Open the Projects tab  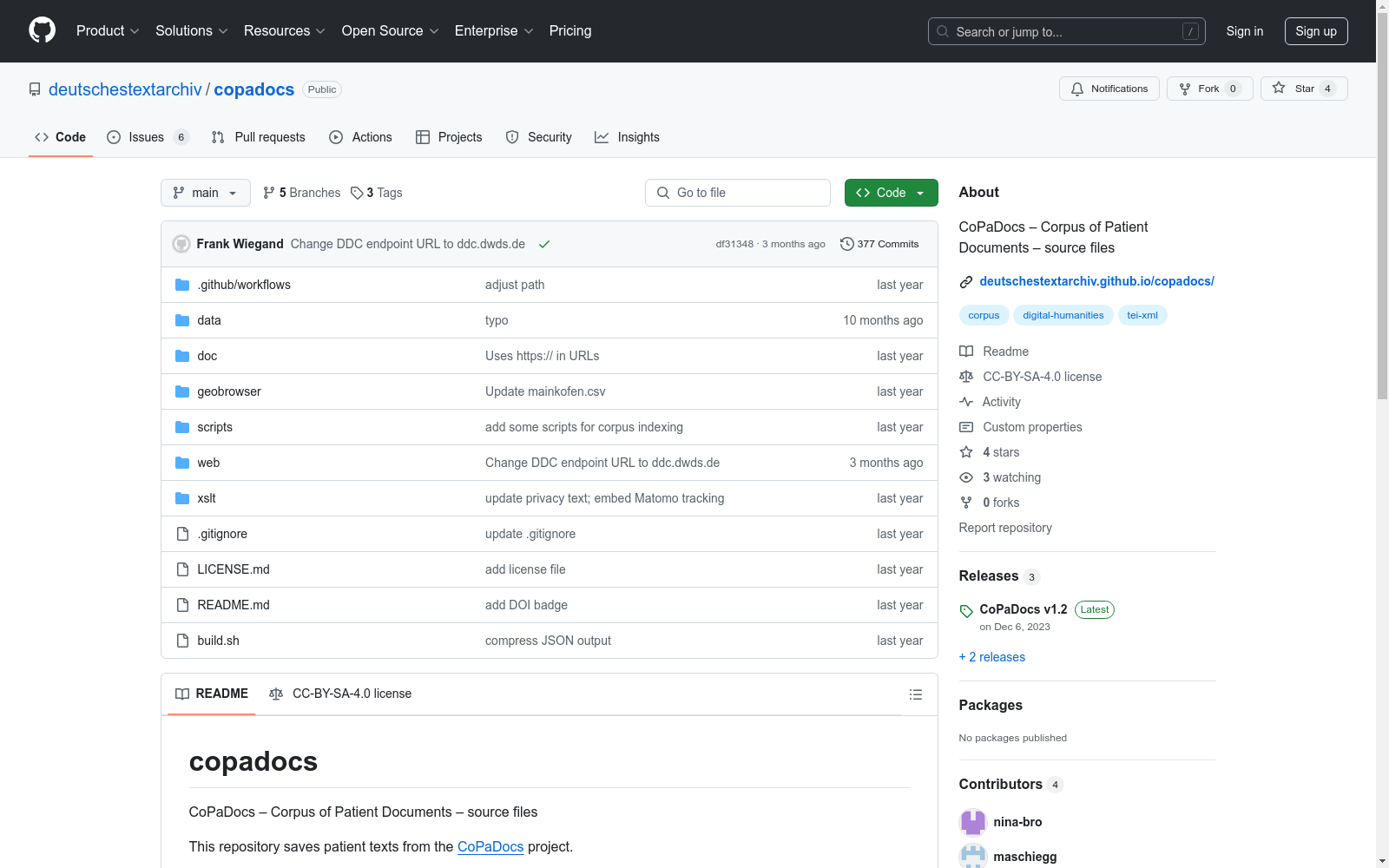[x=449, y=137]
